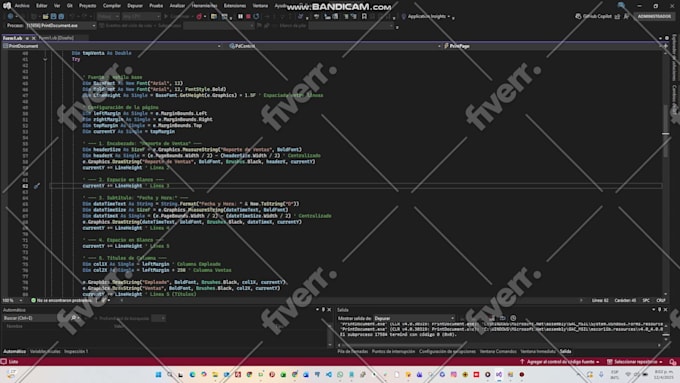Click the Save file toolbar icon
The height and width of the screenshot is (383, 680).
[x=54, y=16]
